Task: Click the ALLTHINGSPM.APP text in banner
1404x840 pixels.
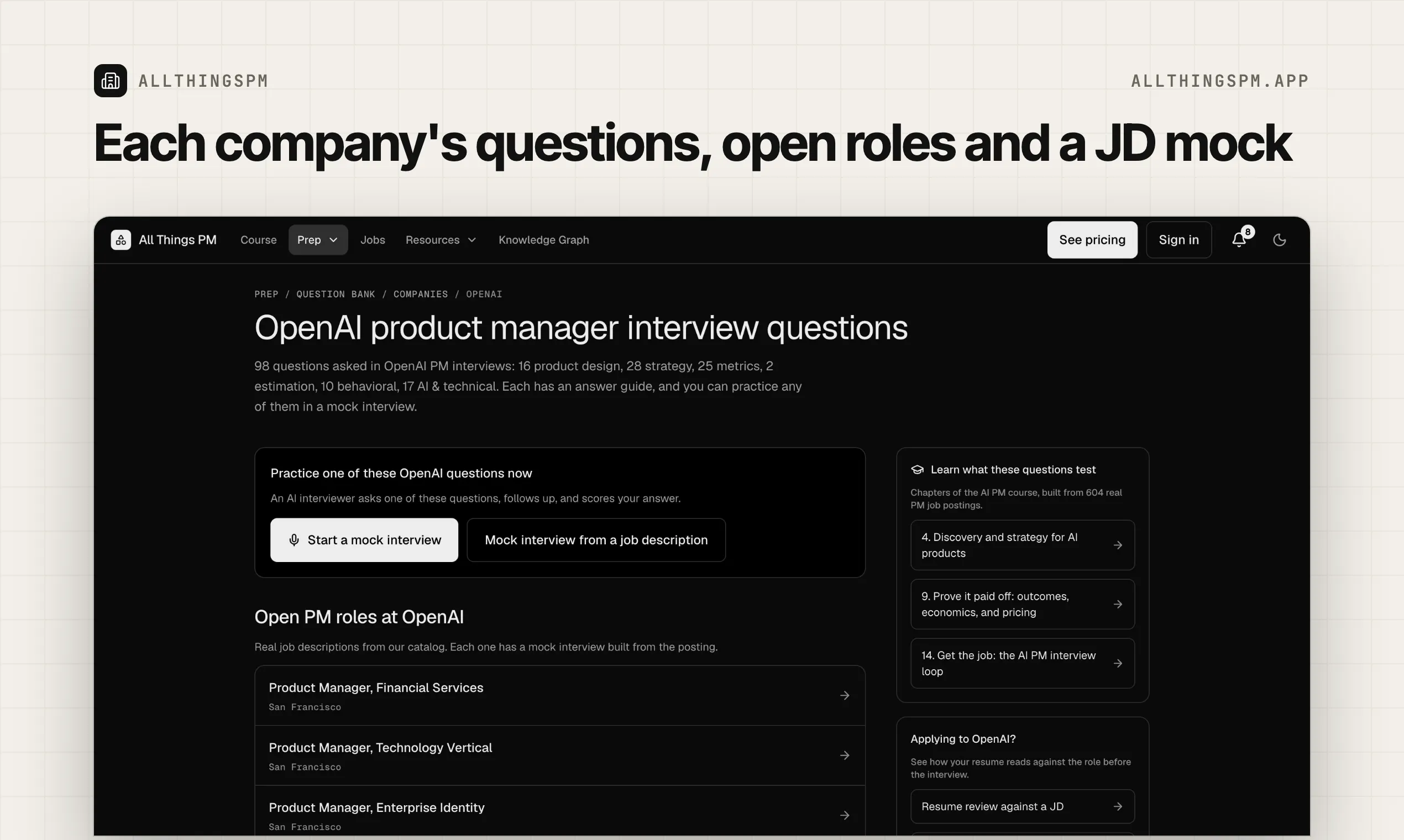Action: (x=1220, y=81)
